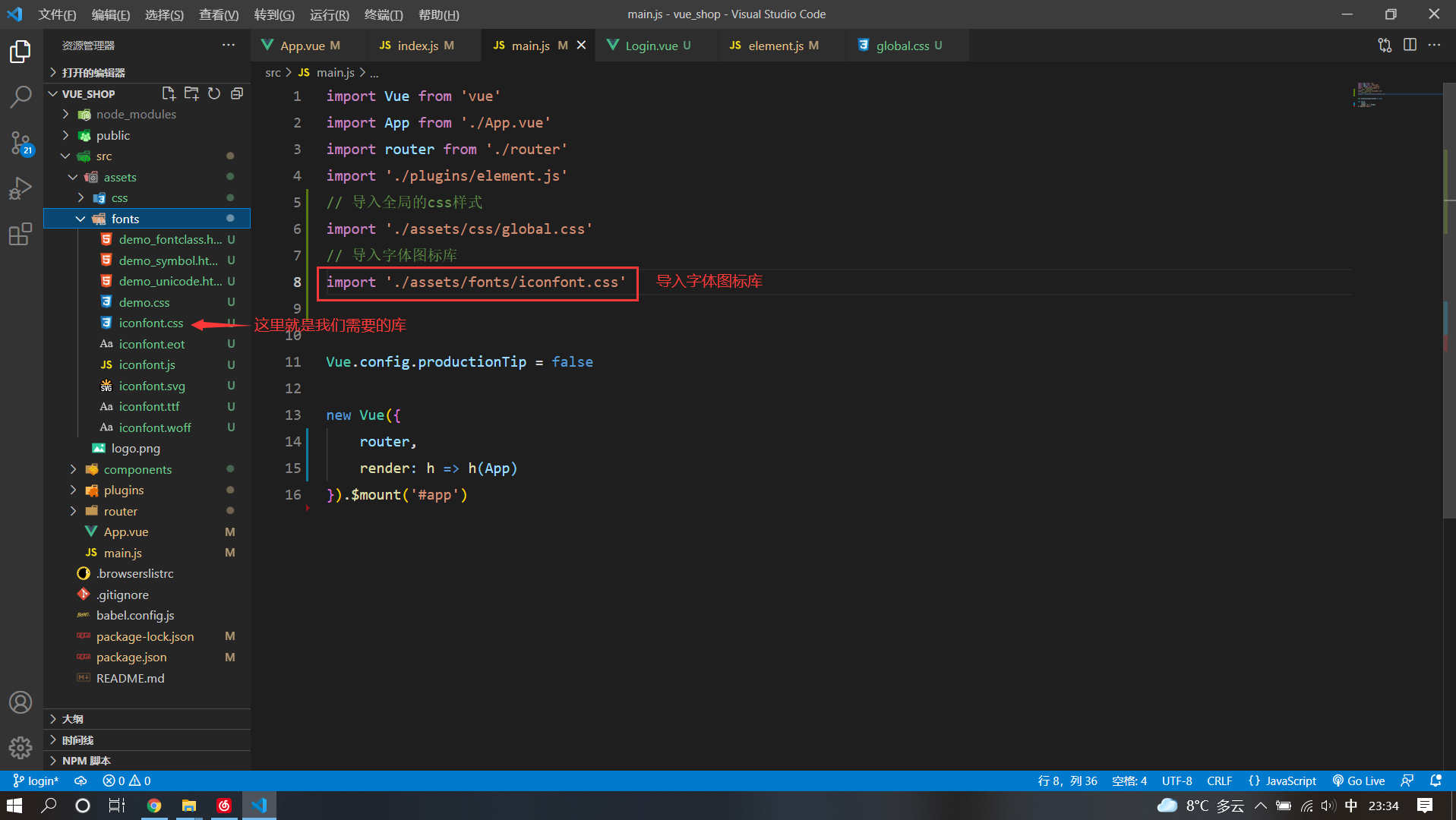1456x820 pixels.
Task: Open File Explorer from the taskbar
Action: (189, 806)
